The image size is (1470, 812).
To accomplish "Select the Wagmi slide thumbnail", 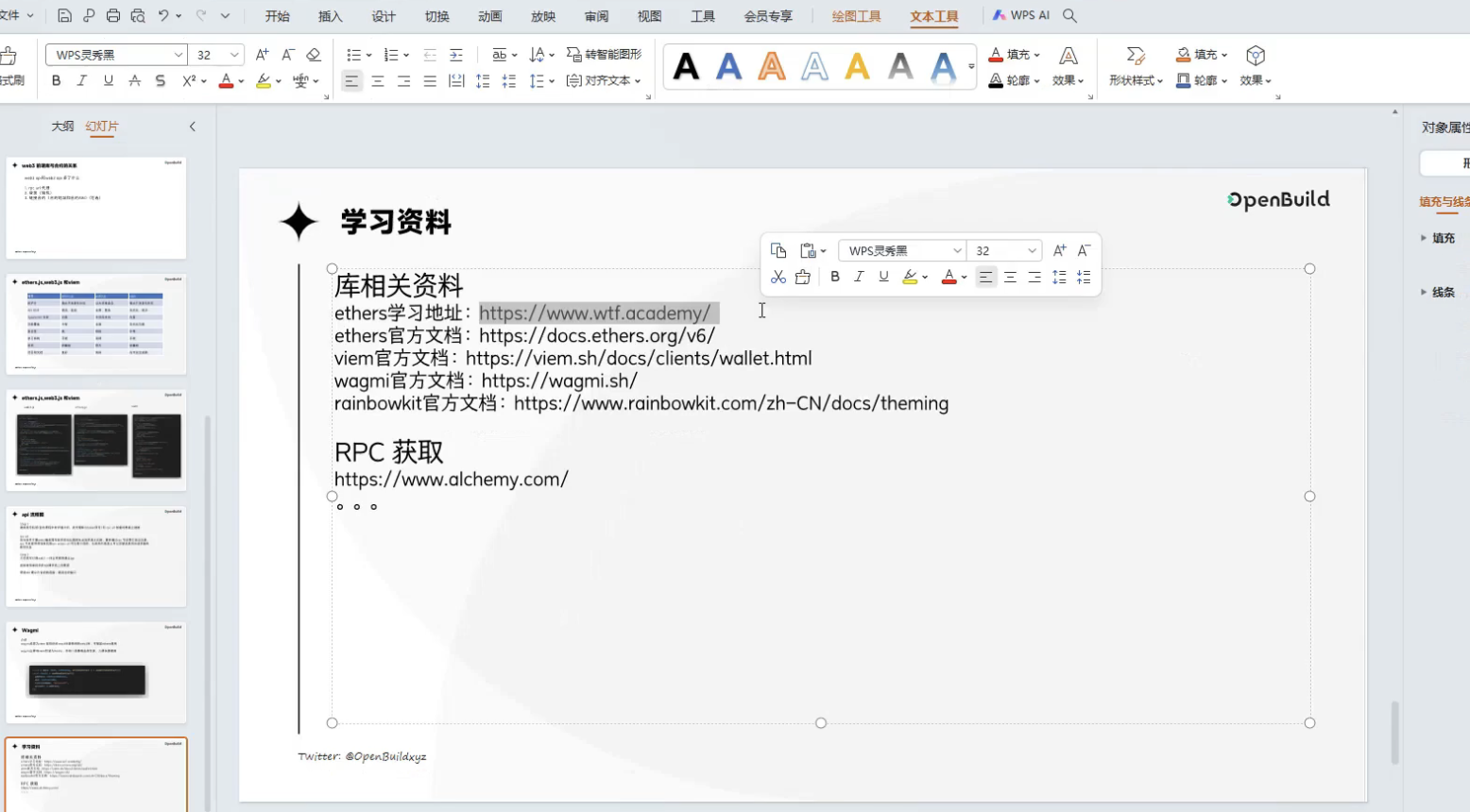I will point(96,671).
